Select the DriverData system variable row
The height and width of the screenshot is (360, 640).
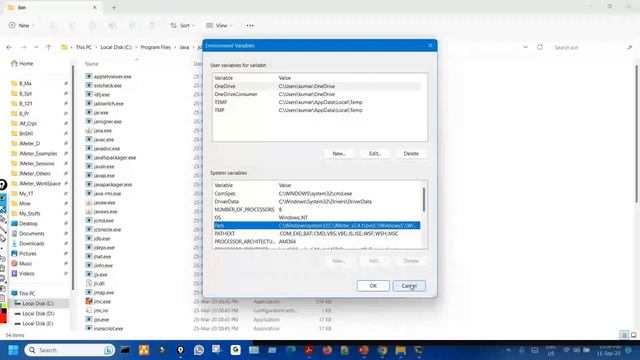(317, 202)
